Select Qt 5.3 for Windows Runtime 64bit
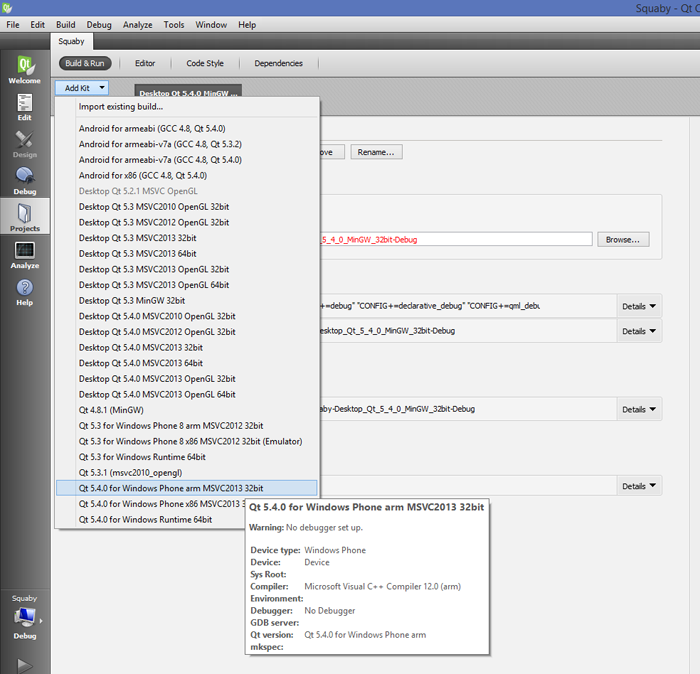Screen dimensions: 700x674 click(x=188, y=457)
